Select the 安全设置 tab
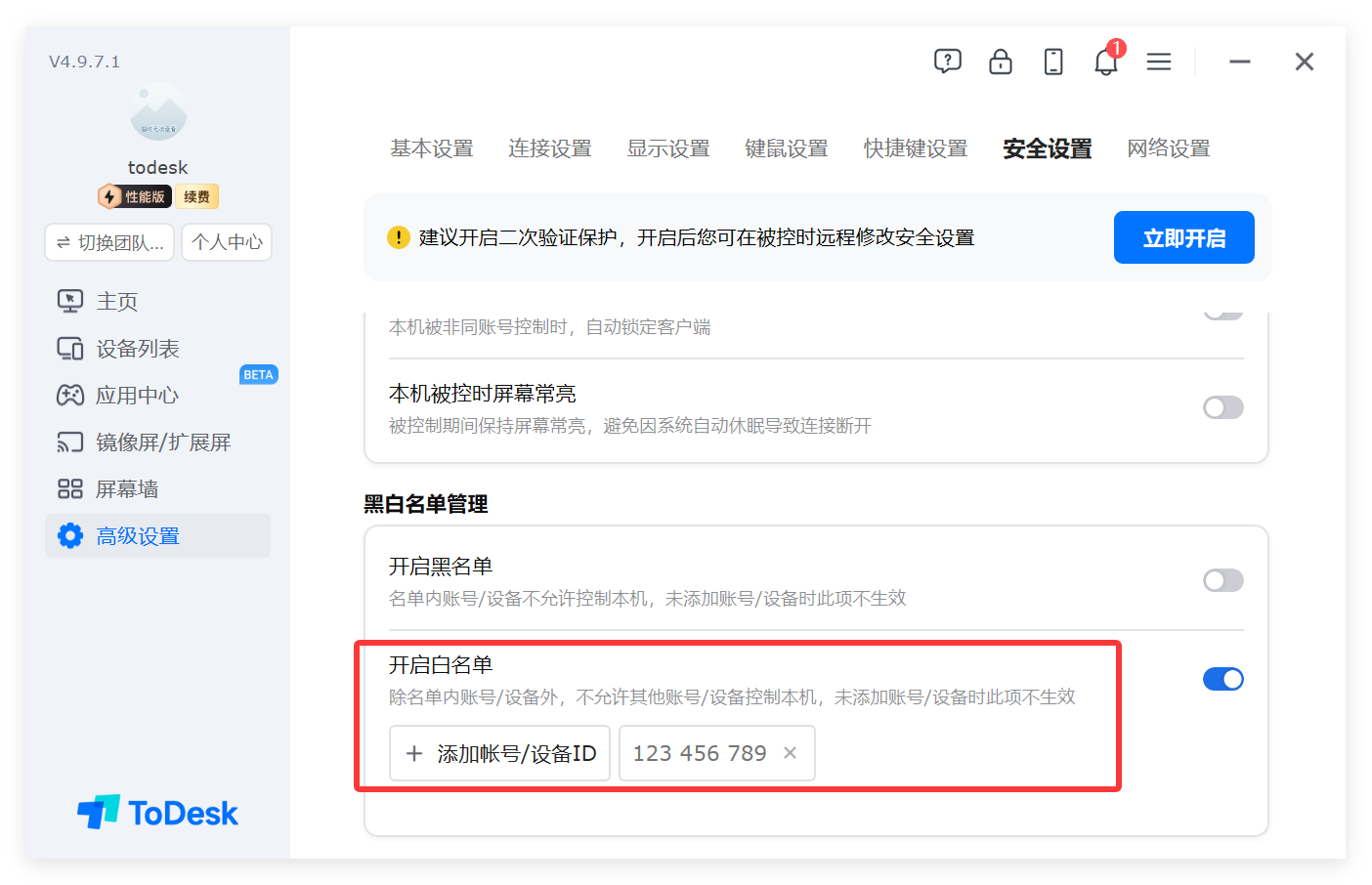Viewport: 1372px width, 885px height. pos(1048,148)
